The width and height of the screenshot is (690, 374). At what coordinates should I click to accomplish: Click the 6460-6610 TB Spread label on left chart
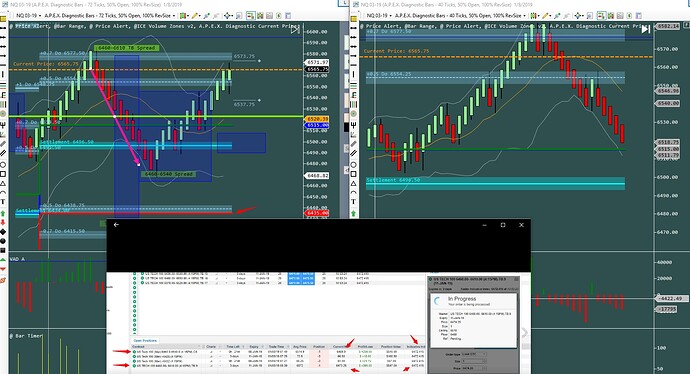126,48
